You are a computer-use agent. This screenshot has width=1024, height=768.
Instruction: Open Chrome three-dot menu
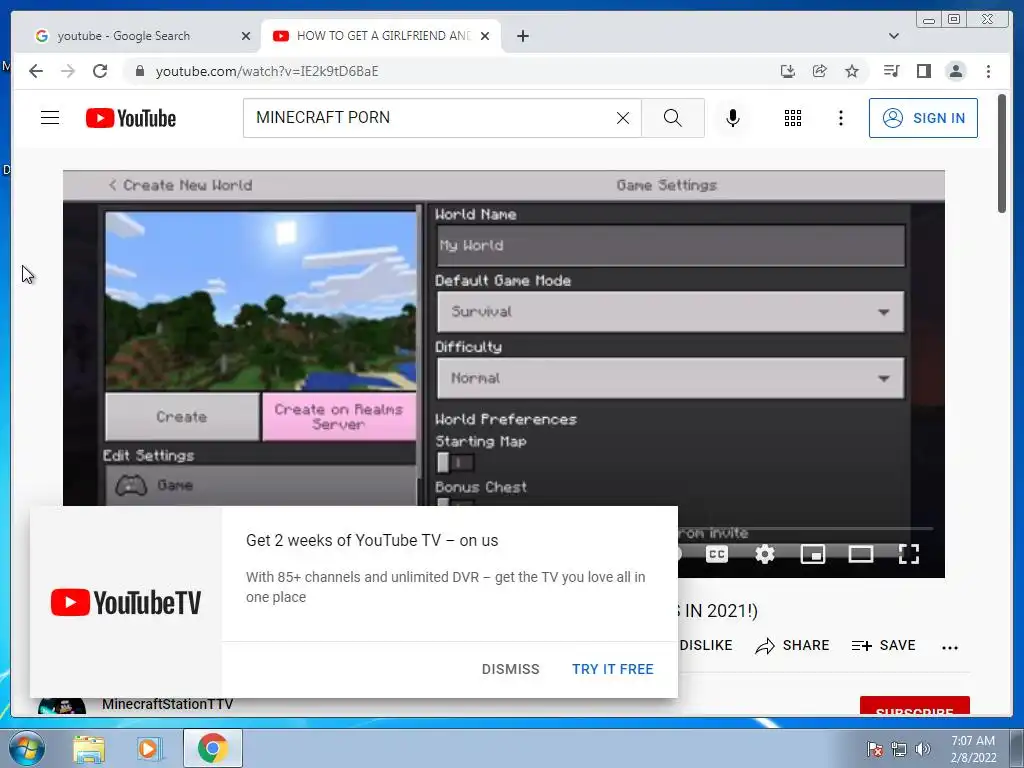click(988, 71)
